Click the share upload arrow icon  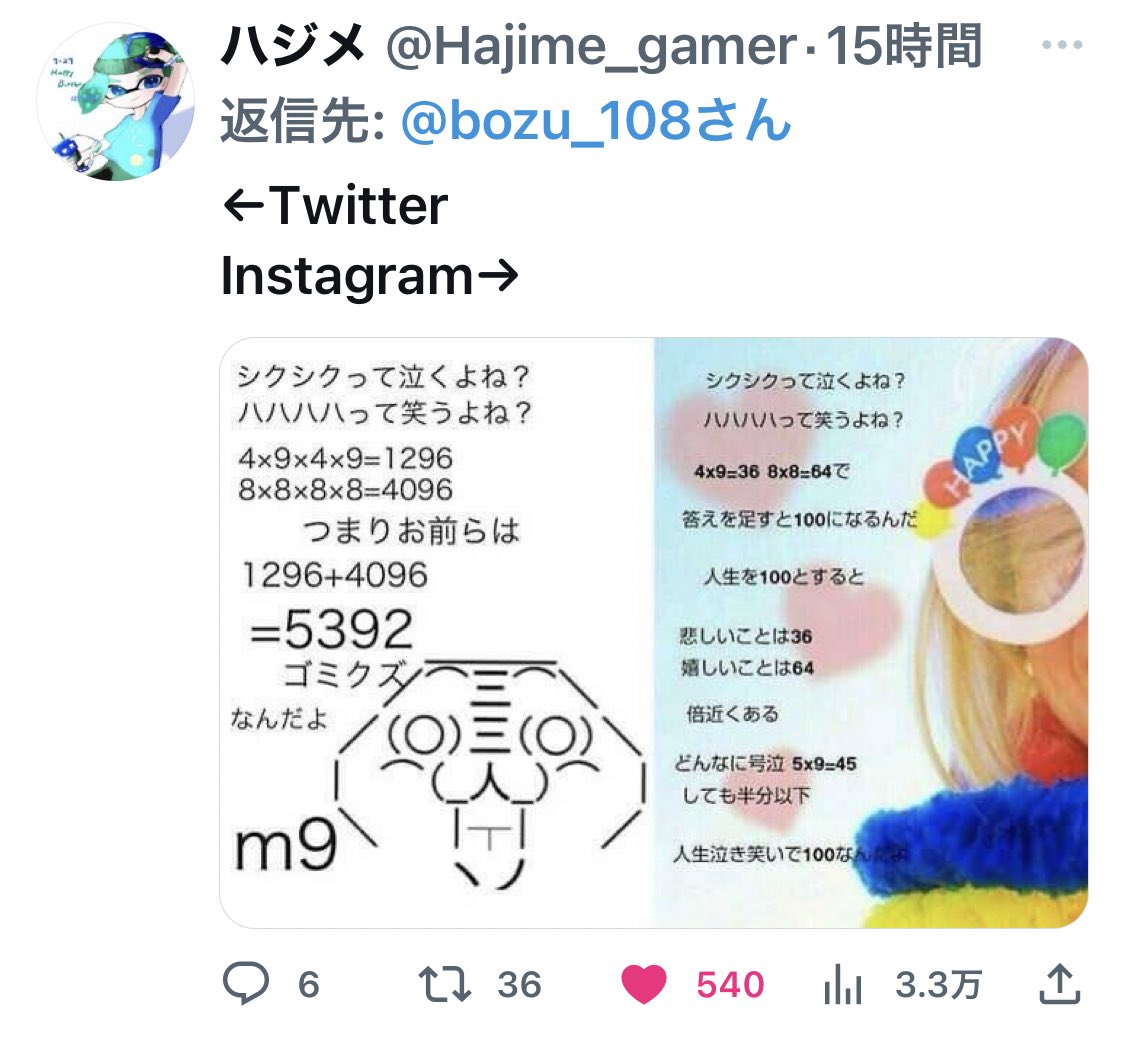point(1059,983)
